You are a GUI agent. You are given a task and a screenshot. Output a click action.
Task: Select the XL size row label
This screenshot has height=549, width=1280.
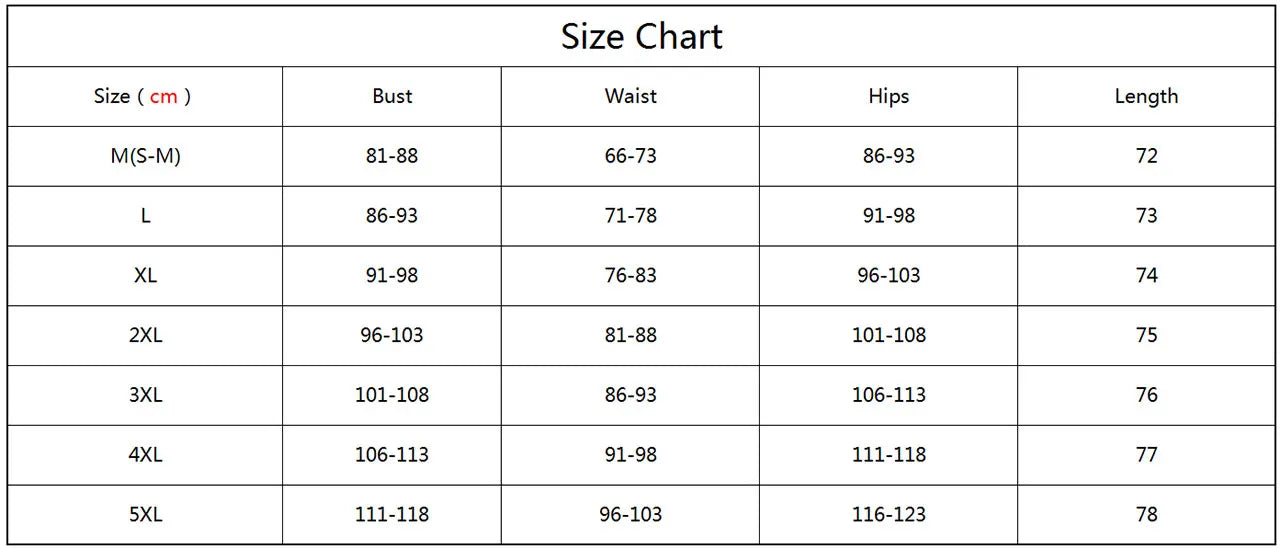145,275
